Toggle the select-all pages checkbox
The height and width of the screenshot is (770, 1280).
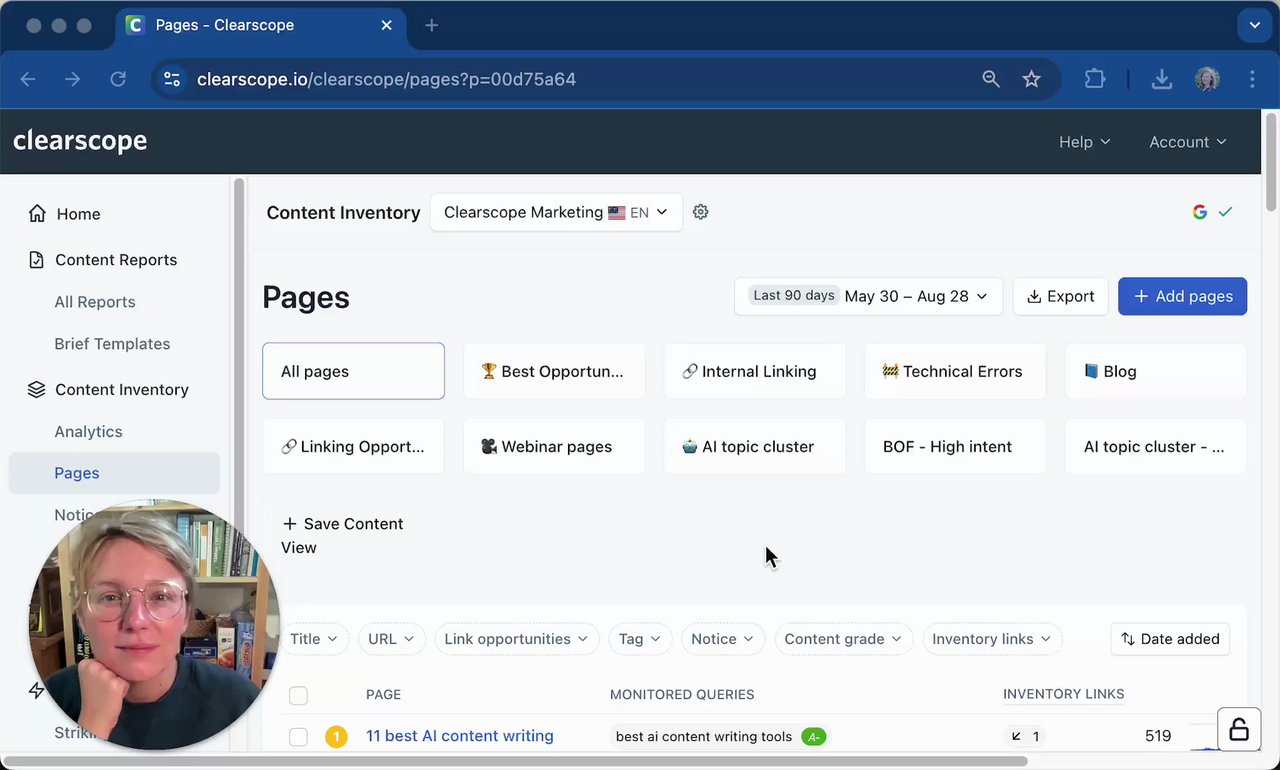[298, 695]
